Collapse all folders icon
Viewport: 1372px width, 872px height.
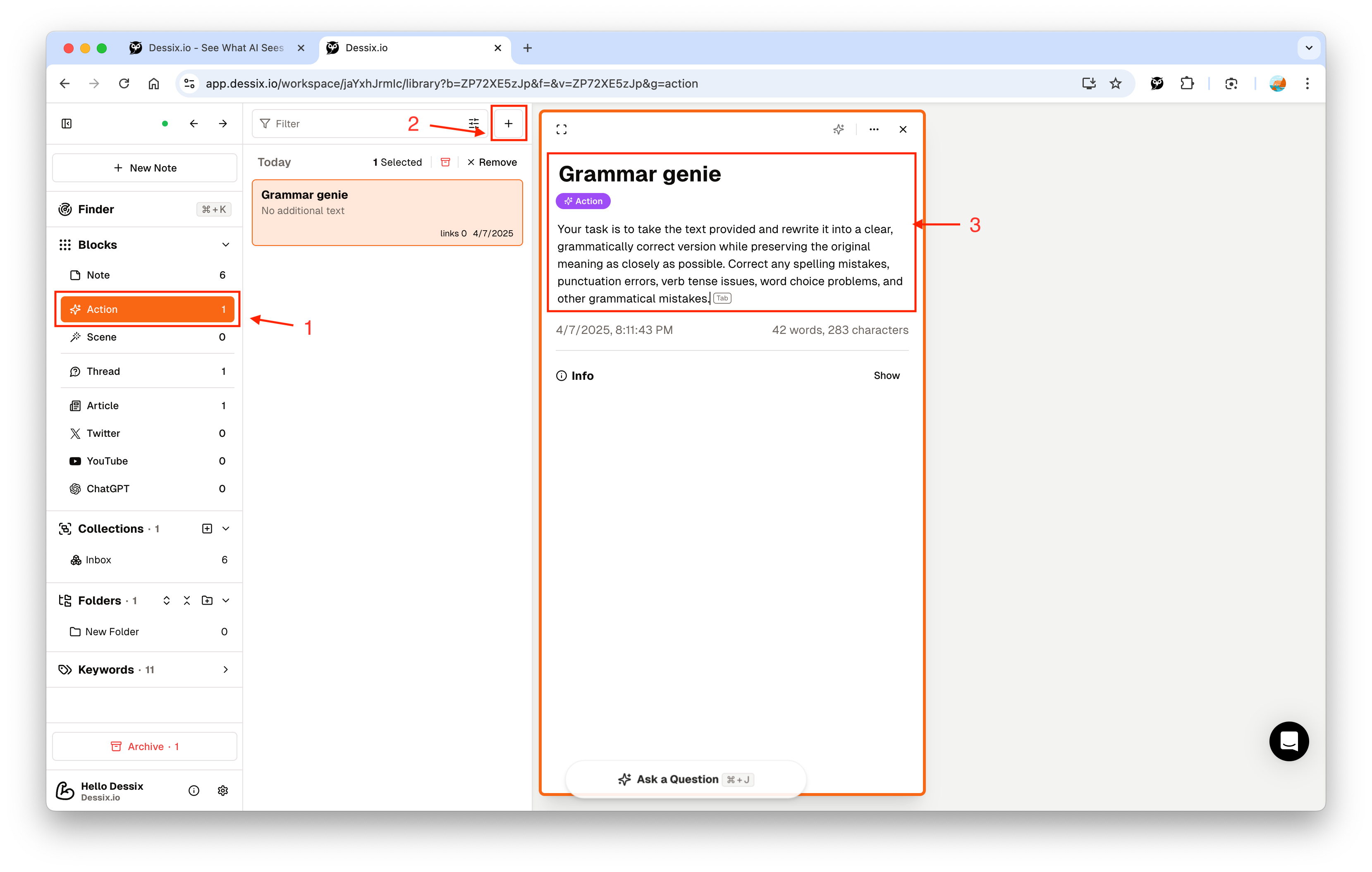pyautogui.click(x=186, y=600)
